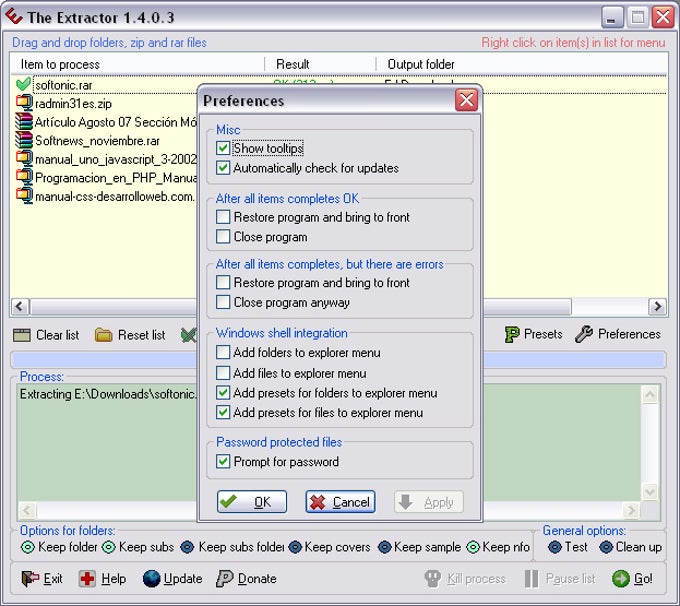
Task: Check Close program option
Action: click(223, 237)
